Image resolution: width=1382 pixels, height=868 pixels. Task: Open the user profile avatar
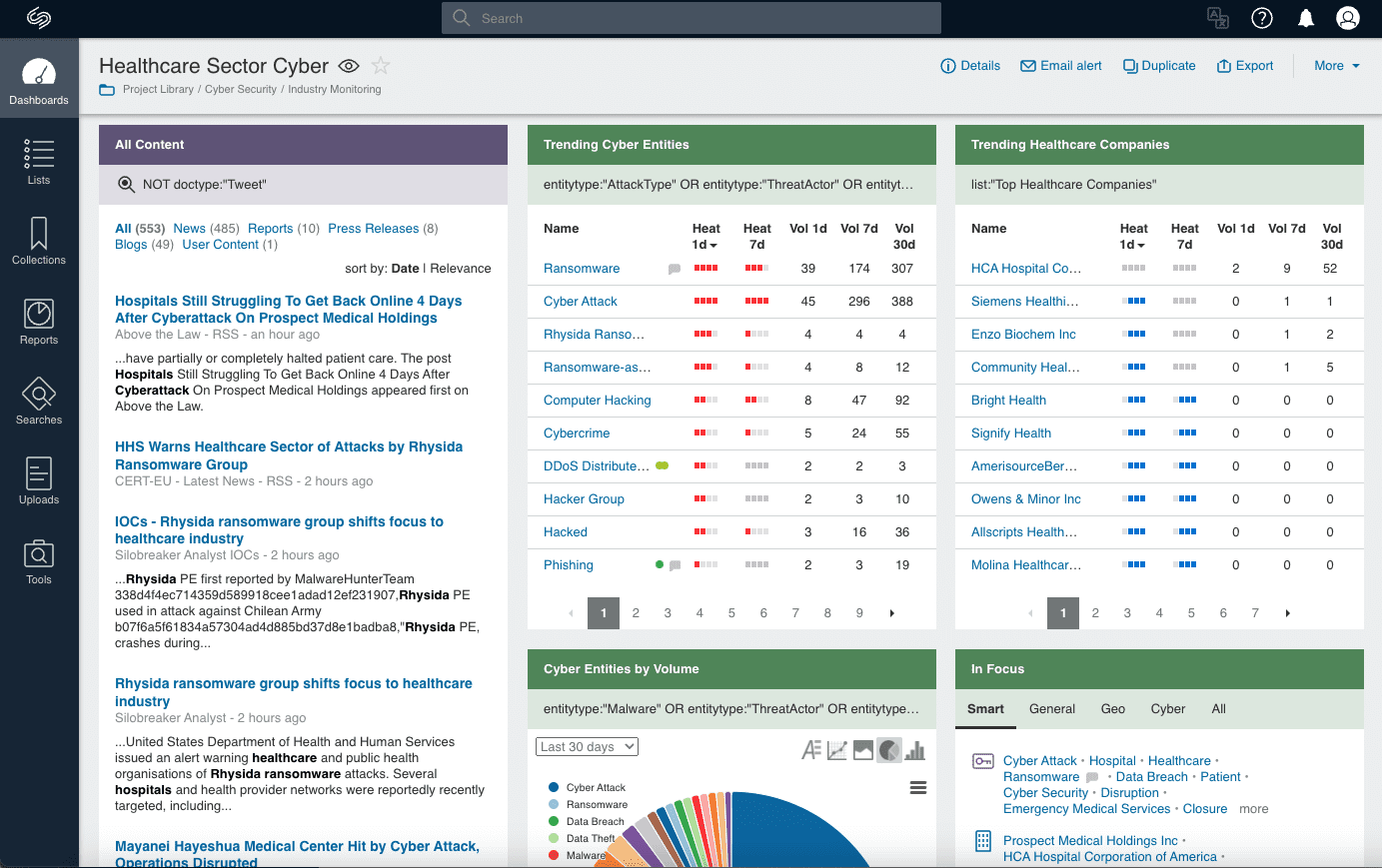pos(1348,18)
